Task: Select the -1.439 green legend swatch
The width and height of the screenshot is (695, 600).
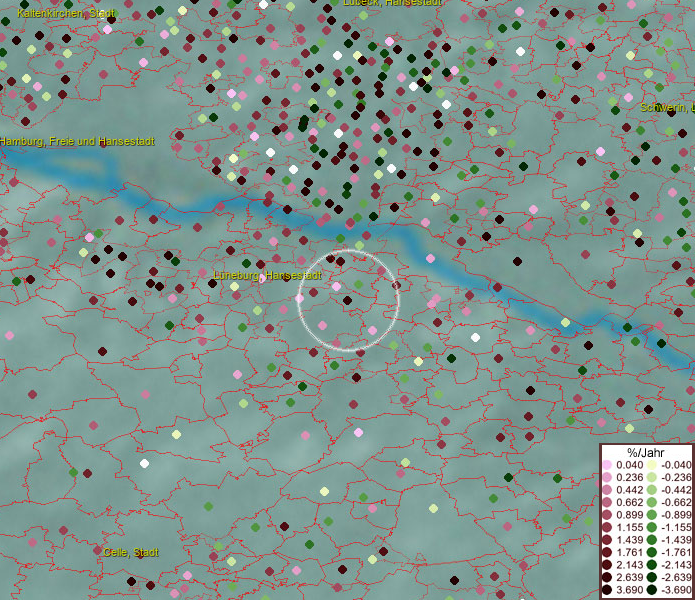Action: 652,540
